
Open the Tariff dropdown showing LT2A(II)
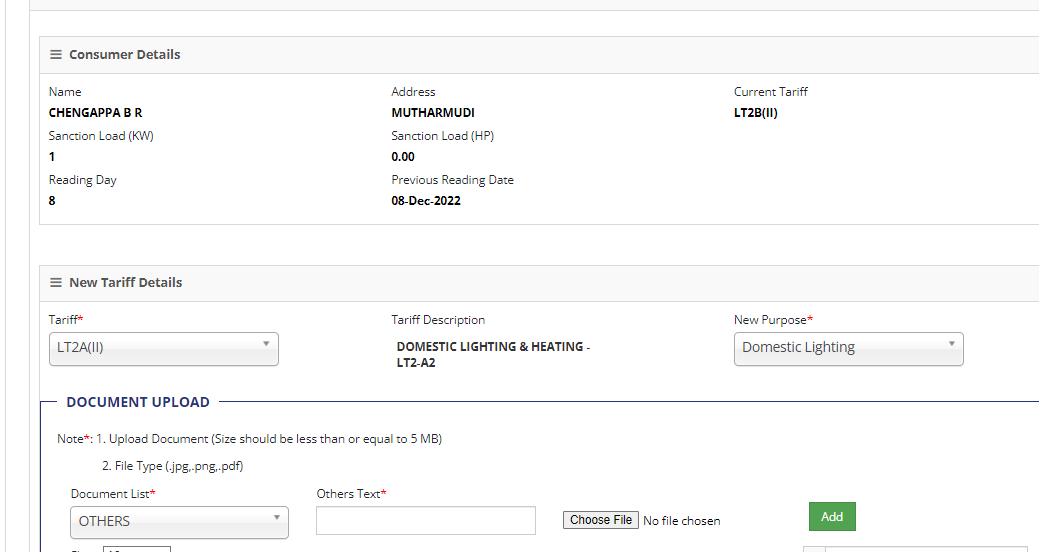(164, 349)
